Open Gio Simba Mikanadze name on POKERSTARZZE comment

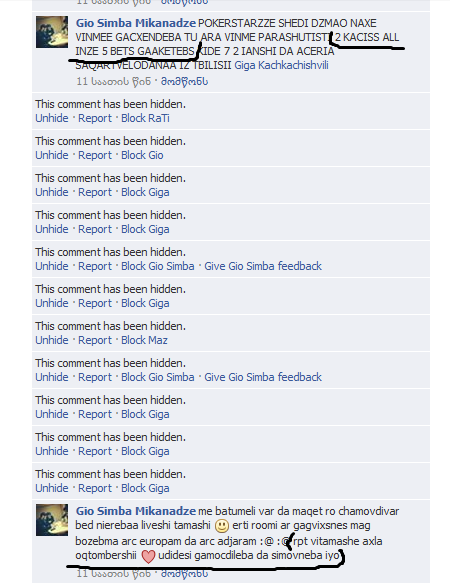pyautogui.click(x=136, y=23)
